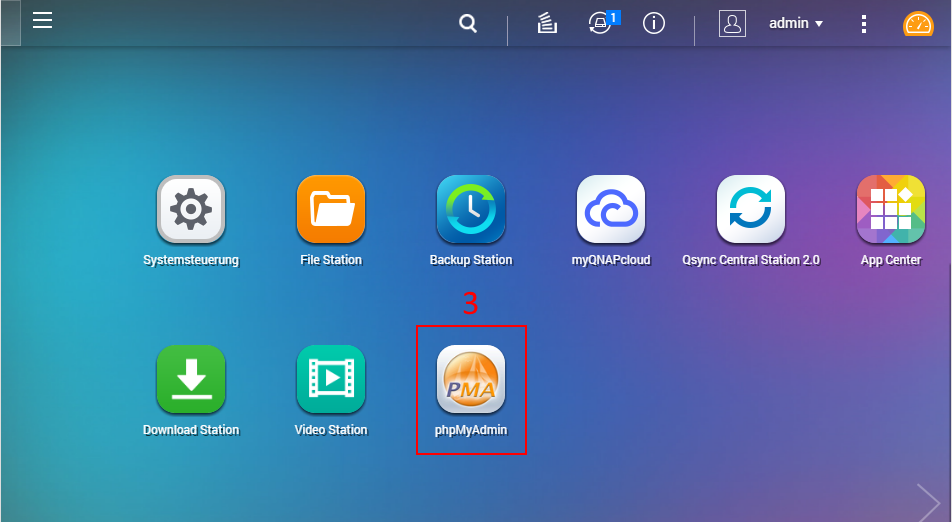Click the user profile avatar icon
Screen dimensions: 952x522
pyautogui.click(x=732, y=24)
